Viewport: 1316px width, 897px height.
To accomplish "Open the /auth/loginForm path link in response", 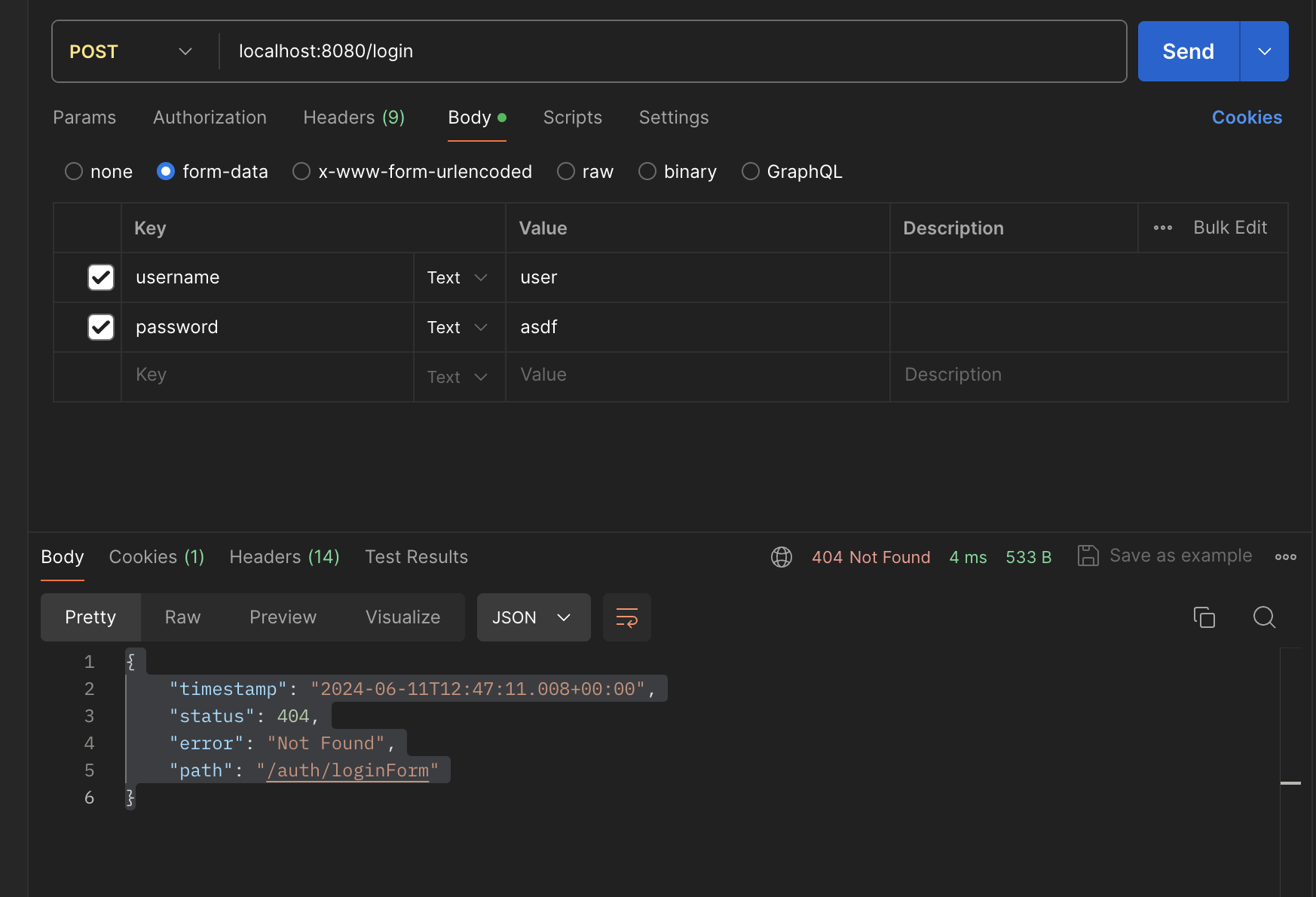I will coord(347,770).
